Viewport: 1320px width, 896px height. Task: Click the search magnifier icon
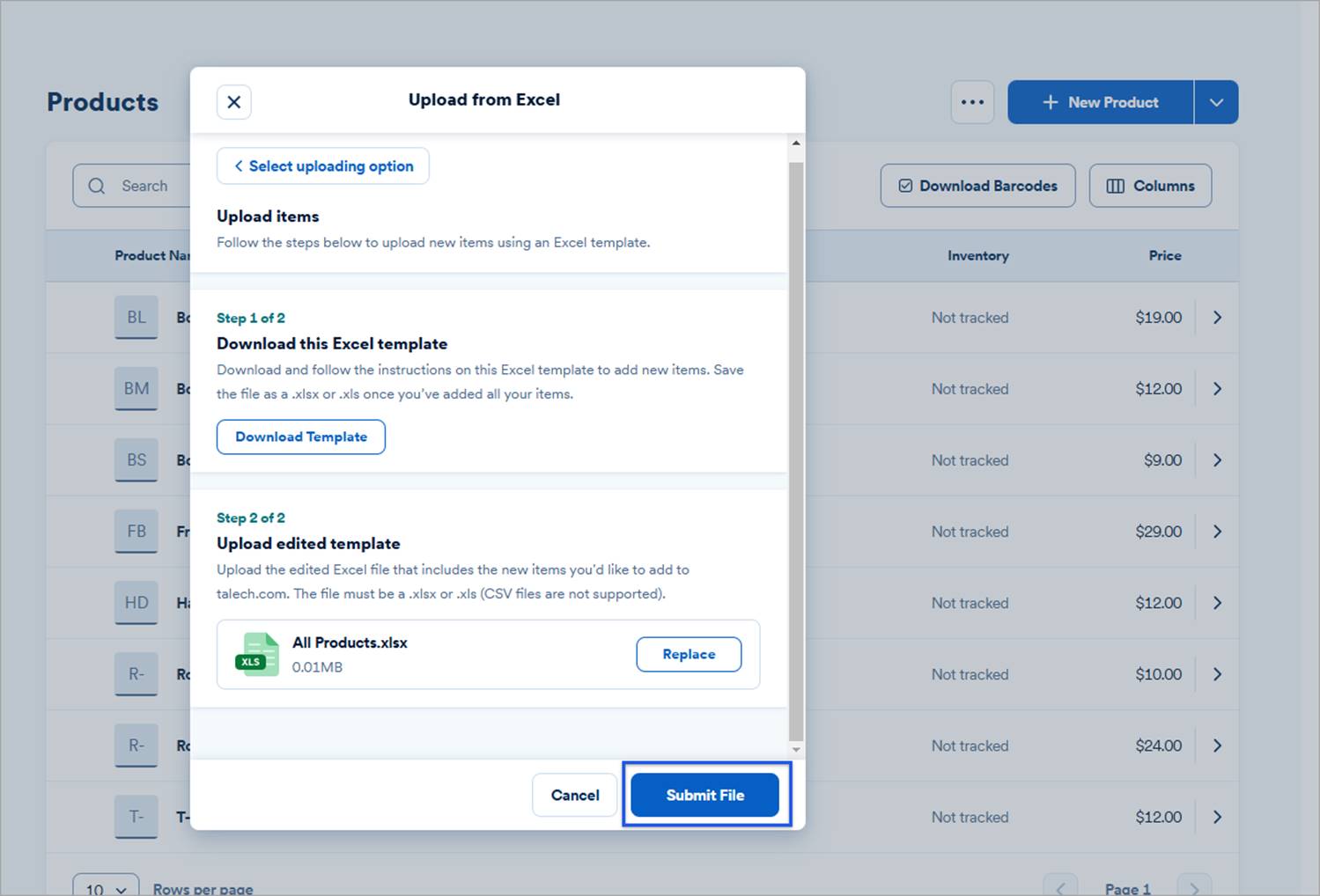pos(97,186)
